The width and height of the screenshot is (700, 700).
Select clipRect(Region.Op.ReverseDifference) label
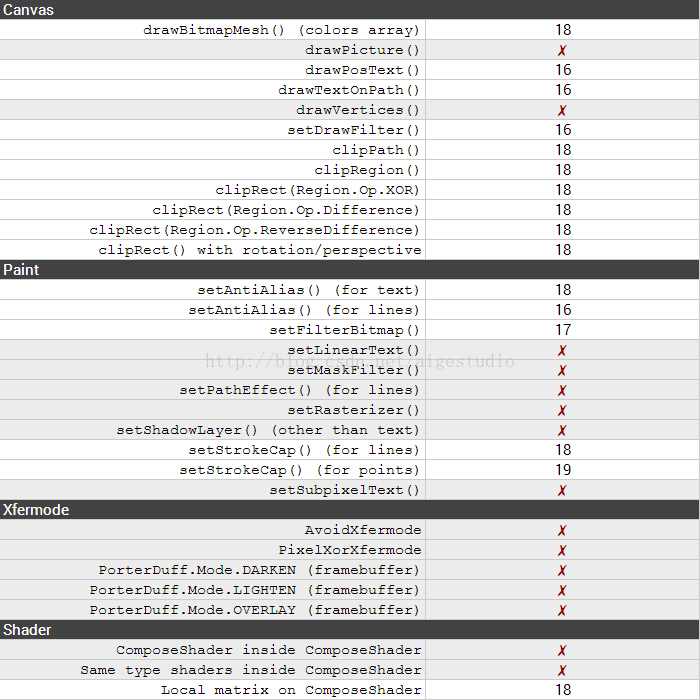(x=254, y=230)
